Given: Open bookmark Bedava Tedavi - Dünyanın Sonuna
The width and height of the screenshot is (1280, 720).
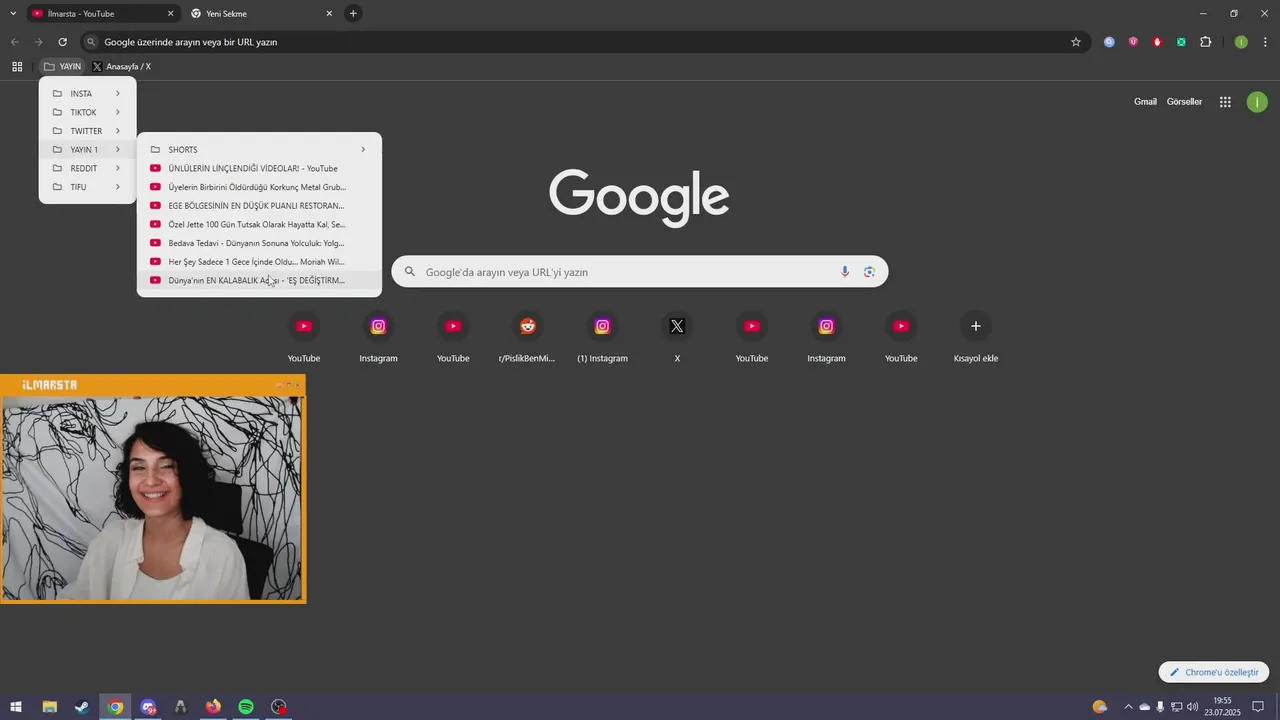Looking at the screenshot, I should [259, 243].
